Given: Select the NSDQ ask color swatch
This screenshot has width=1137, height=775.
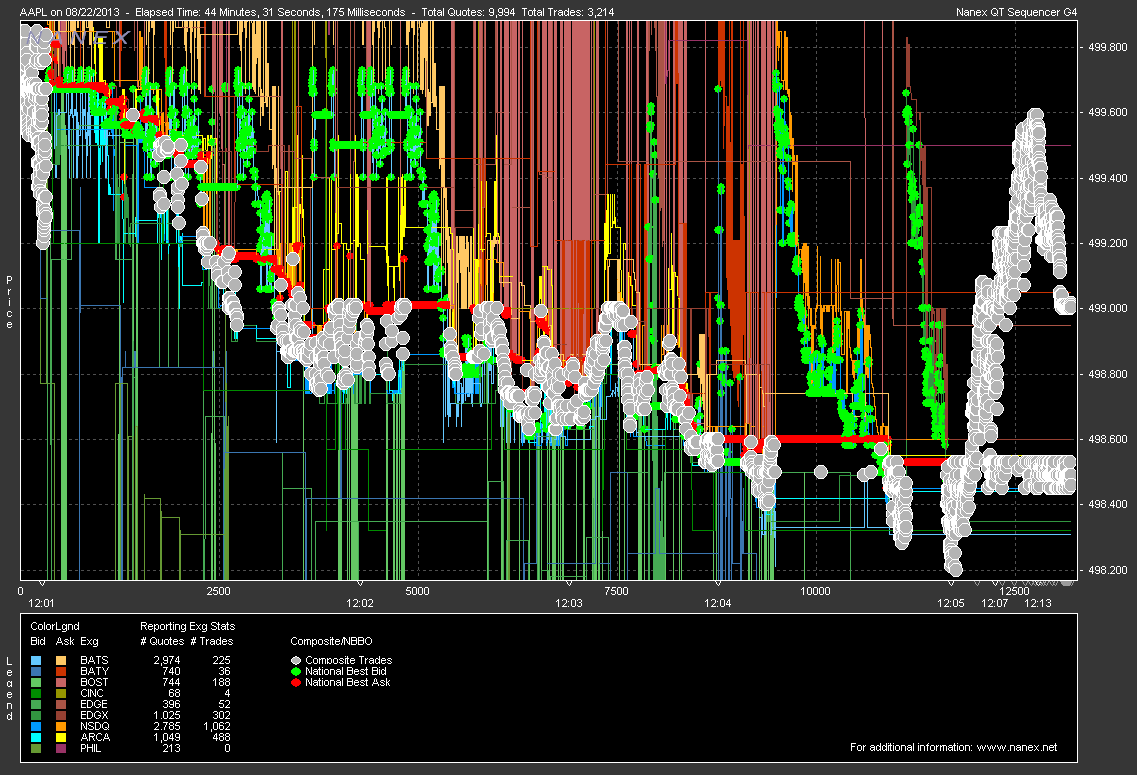Looking at the screenshot, I should (x=61, y=726).
